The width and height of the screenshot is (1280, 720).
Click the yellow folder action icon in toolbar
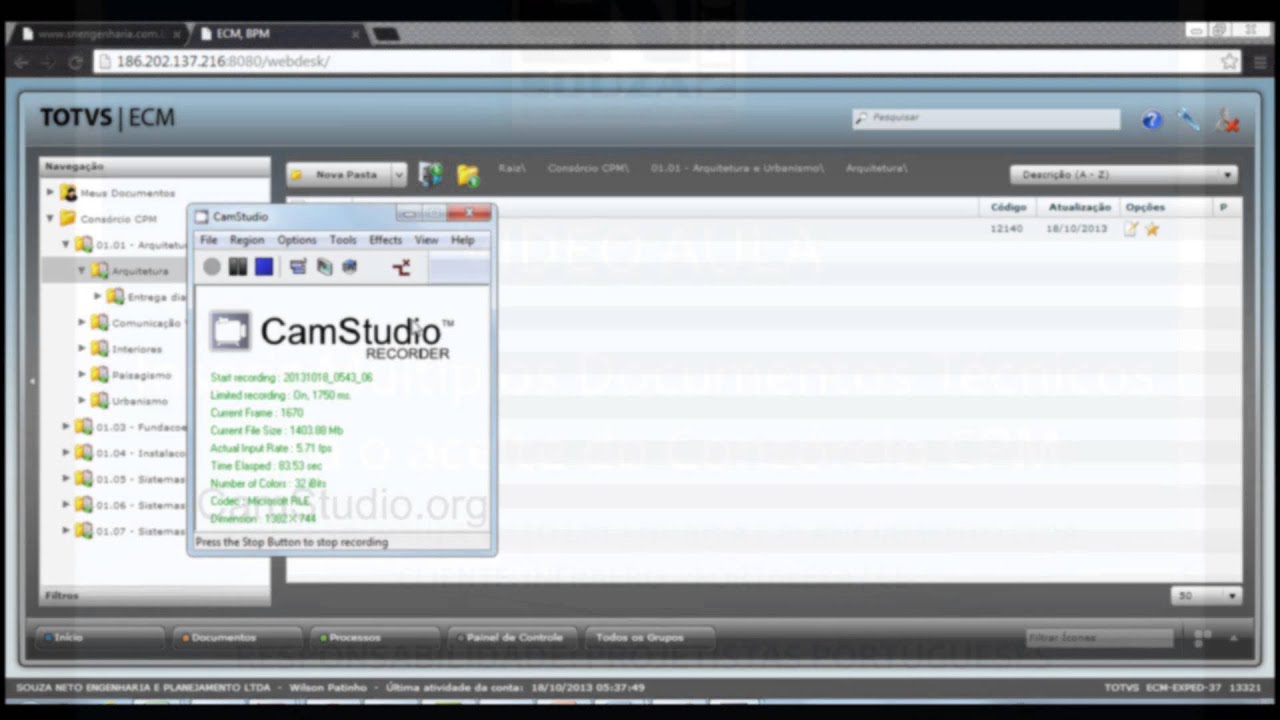point(468,175)
